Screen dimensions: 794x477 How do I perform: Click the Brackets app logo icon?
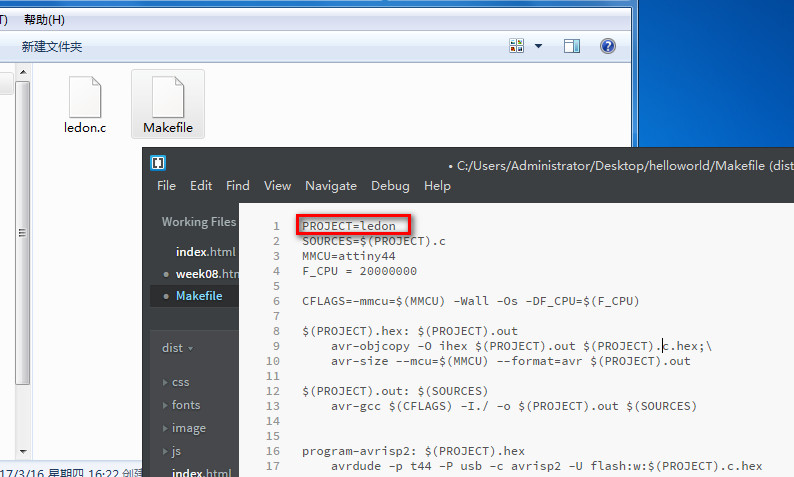(158, 163)
